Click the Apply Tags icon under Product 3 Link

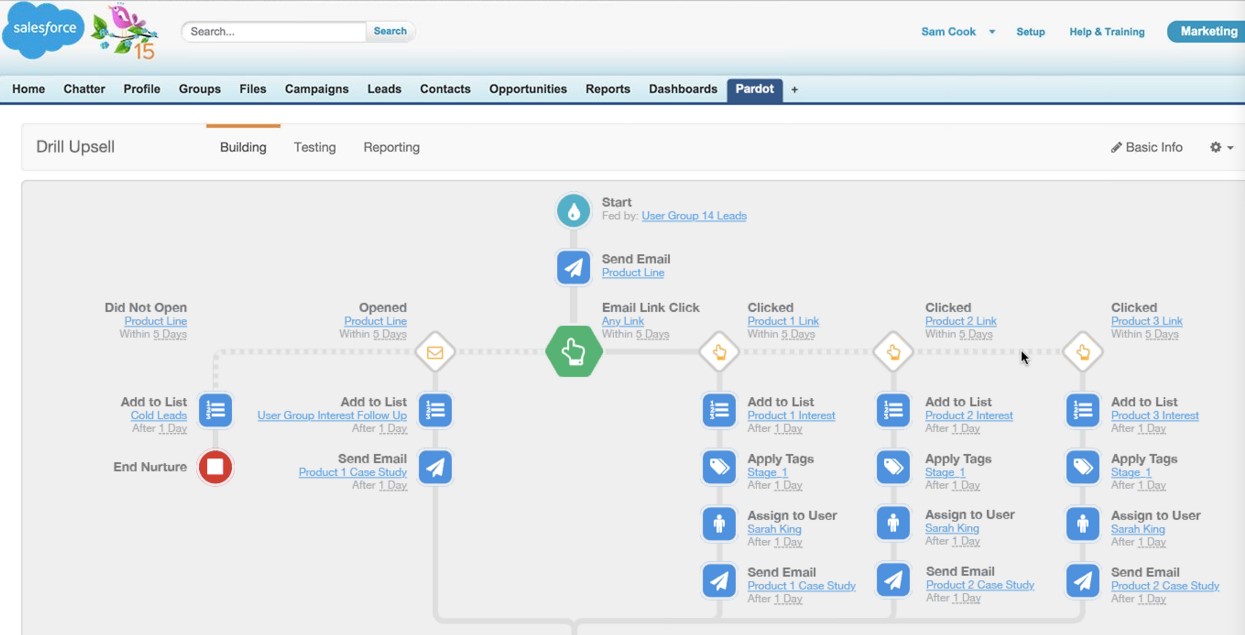(1083, 467)
